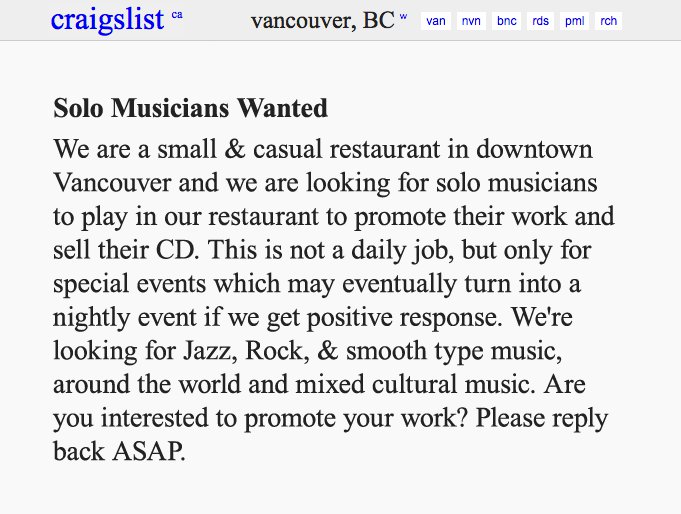Select the "rds" sub-area tab
The width and height of the screenshot is (681, 514).
pyautogui.click(x=540, y=21)
